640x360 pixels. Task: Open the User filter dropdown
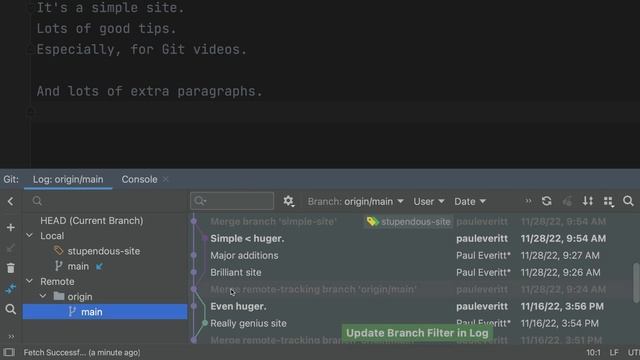(429, 202)
